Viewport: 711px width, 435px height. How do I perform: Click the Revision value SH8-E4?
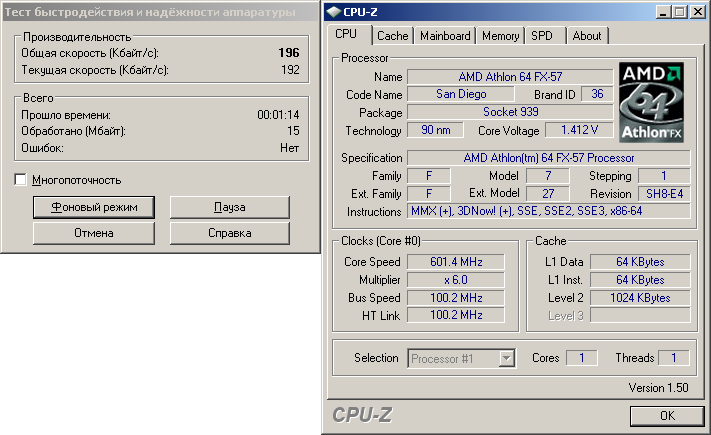pos(664,194)
